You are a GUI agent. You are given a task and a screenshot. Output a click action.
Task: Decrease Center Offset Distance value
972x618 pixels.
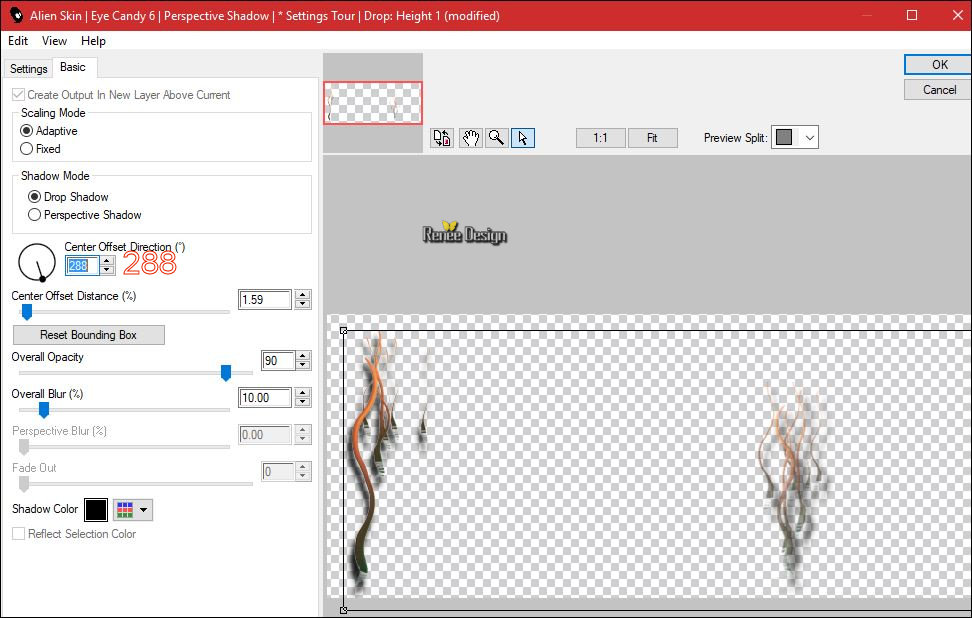pos(303,304)
